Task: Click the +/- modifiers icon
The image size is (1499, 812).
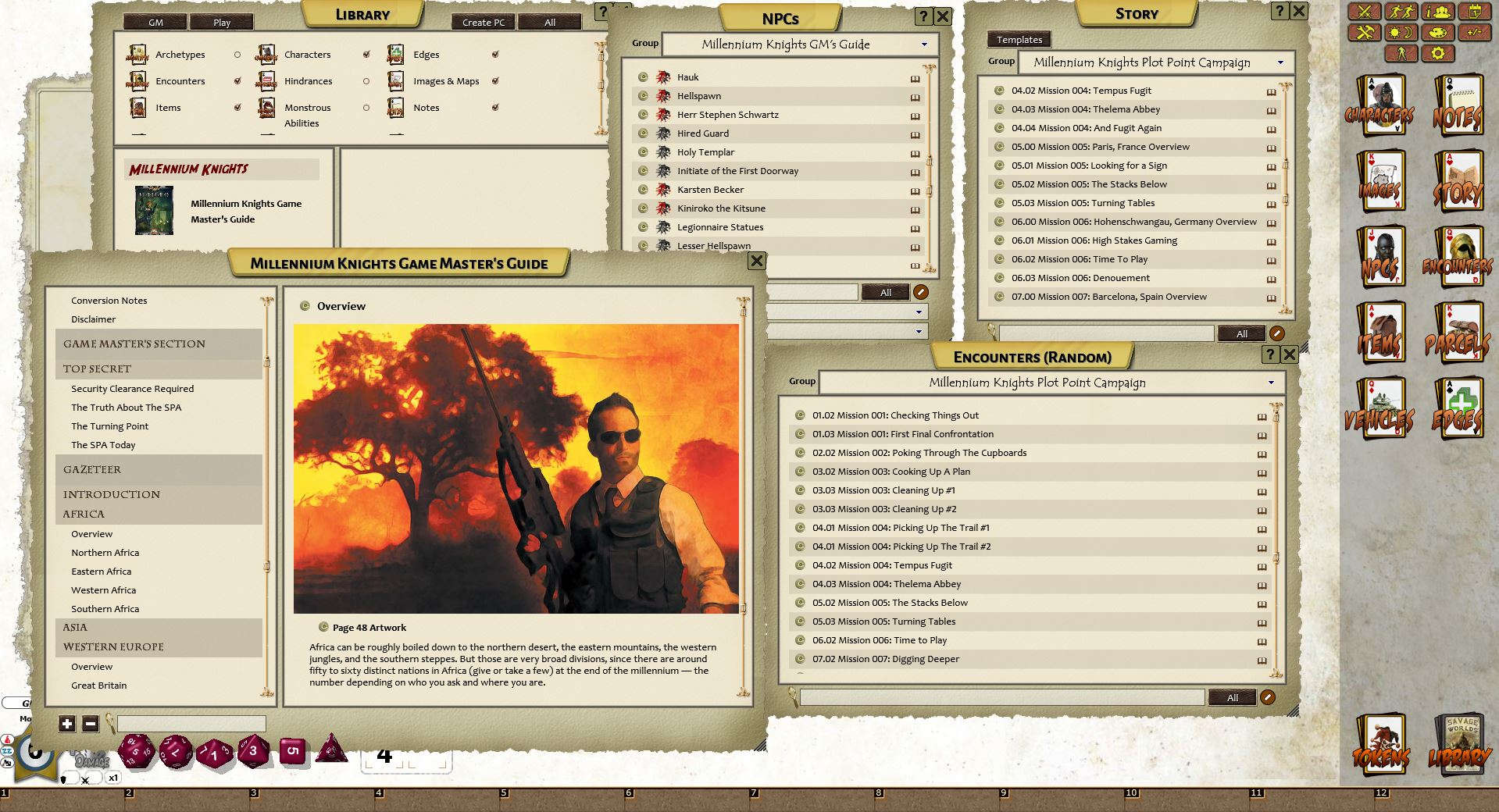Action: tap(1476, 33)
